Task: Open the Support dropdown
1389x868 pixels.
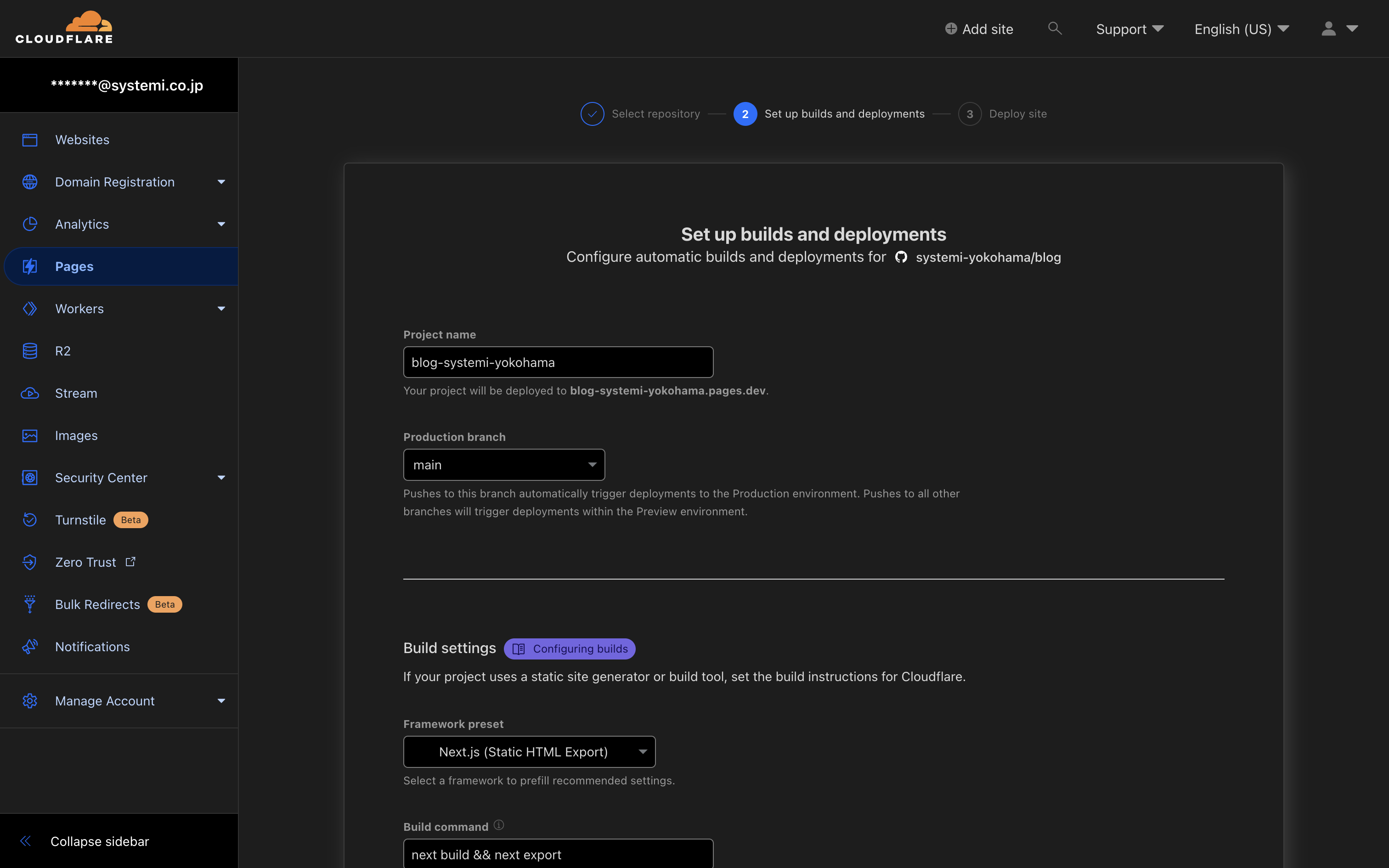Action: [x=1129, y=28]
